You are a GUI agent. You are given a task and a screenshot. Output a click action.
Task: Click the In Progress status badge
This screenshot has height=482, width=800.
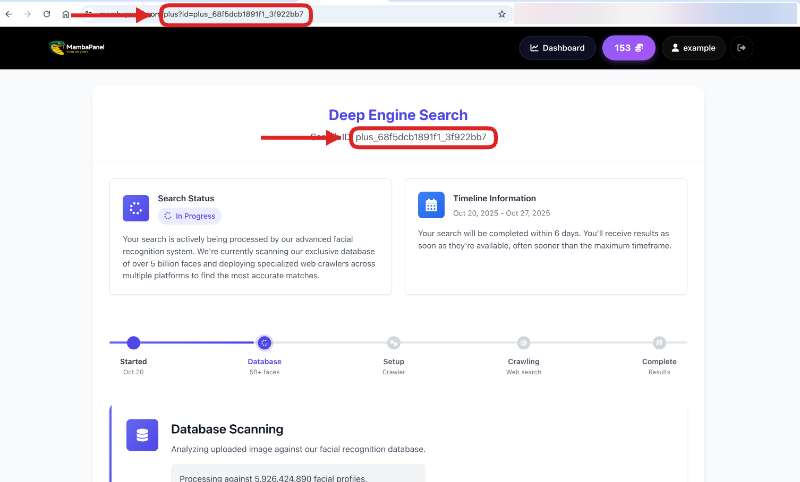pos(190,216)
